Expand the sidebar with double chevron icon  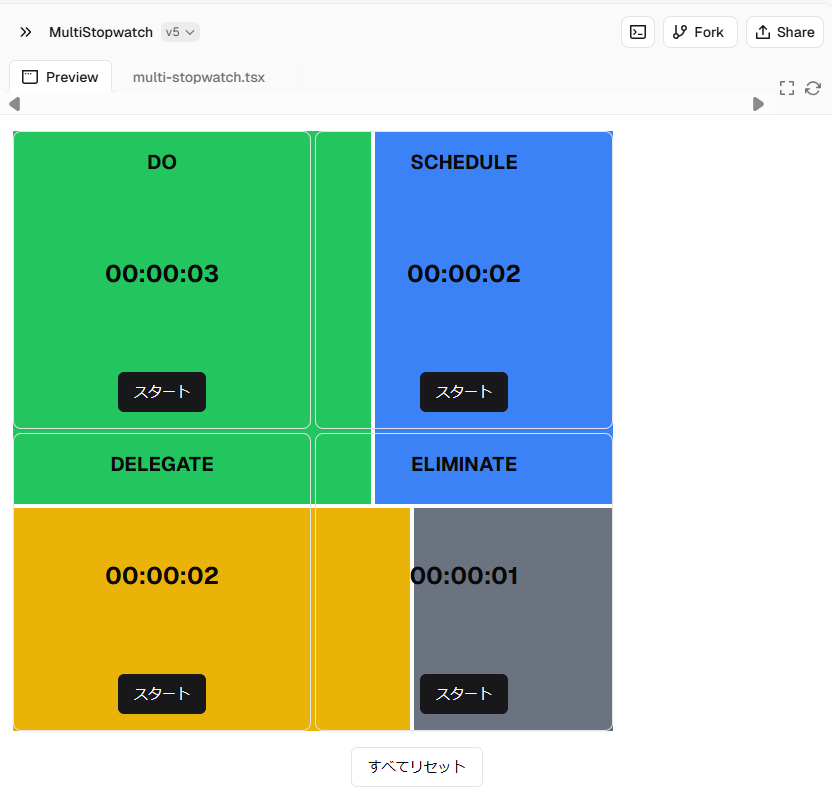(x=25, y=32)
